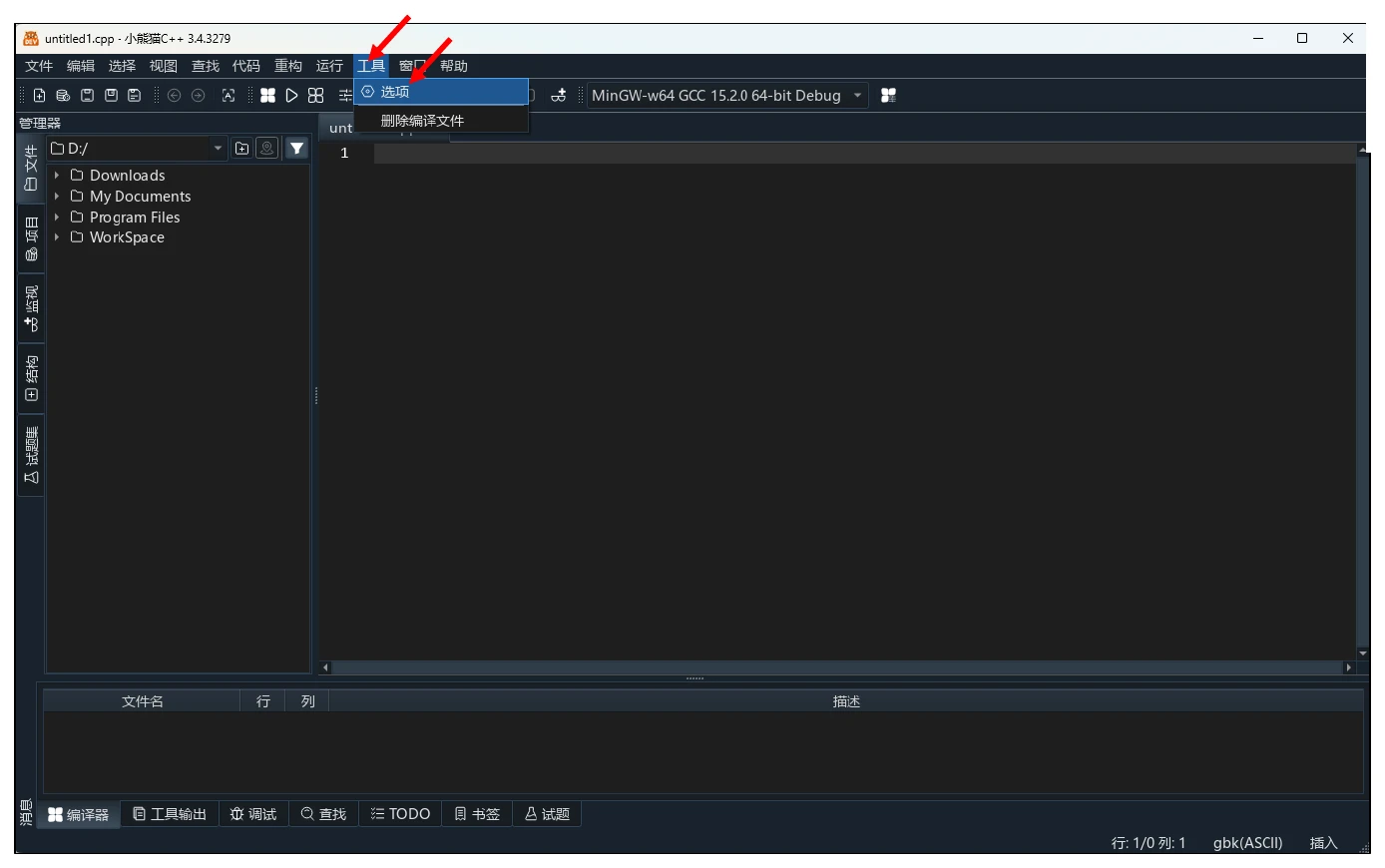The width and height of the screenshot is (1385, 868).
Task: Click the icon right of the compiler set dropdown
Action: tap(888, 96)
